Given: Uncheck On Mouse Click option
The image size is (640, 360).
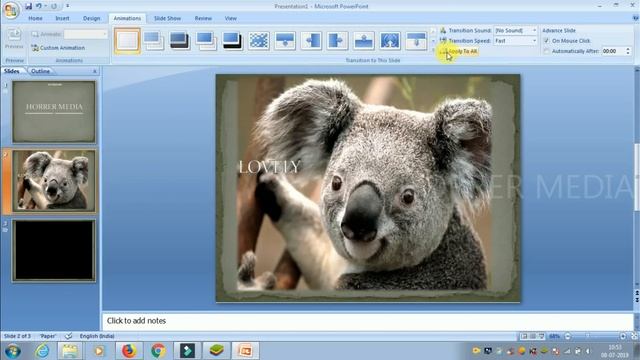Looking at the screenshot, I should 546,41.
